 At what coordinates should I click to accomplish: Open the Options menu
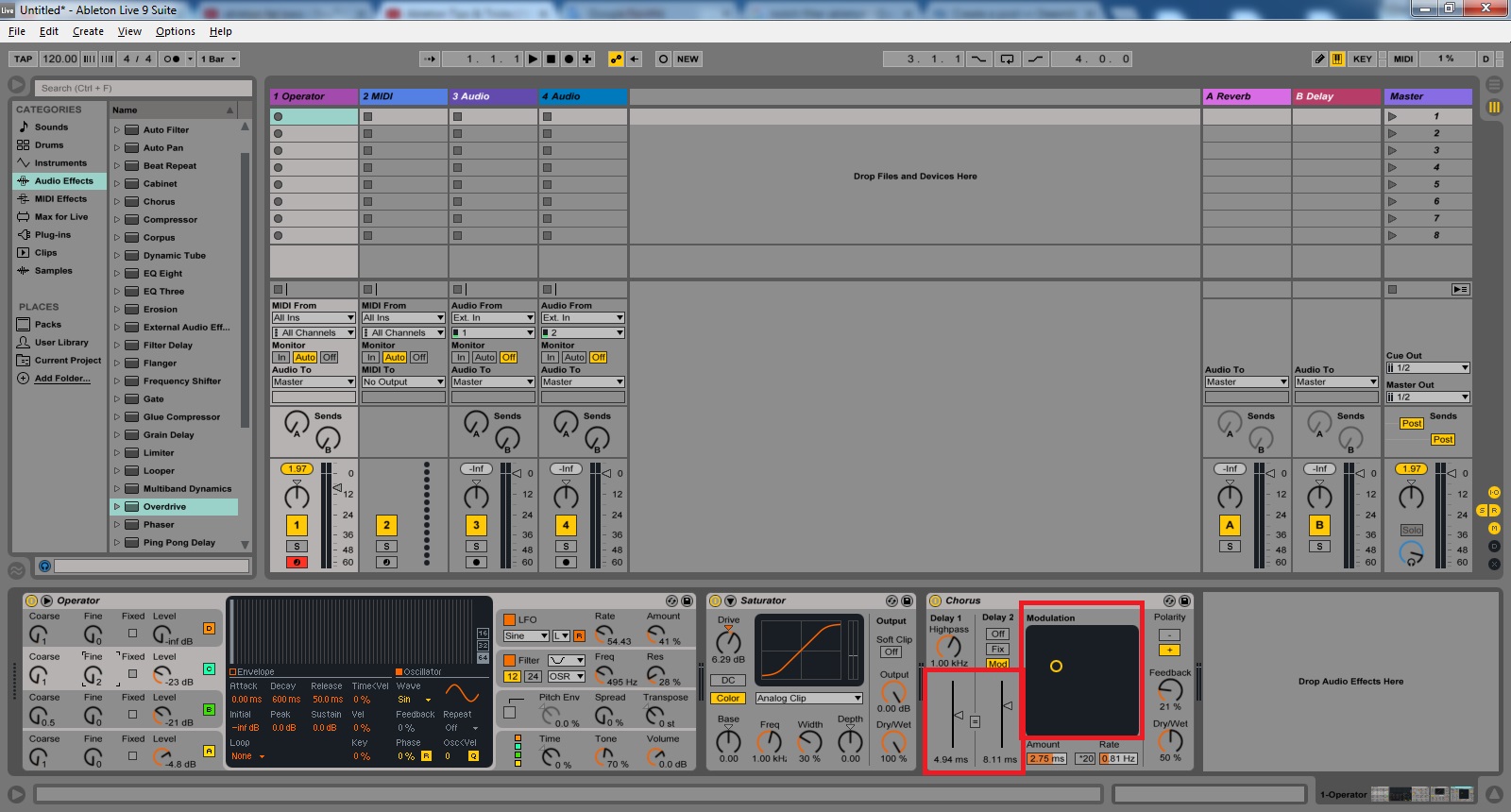click(x=176, y=31)
